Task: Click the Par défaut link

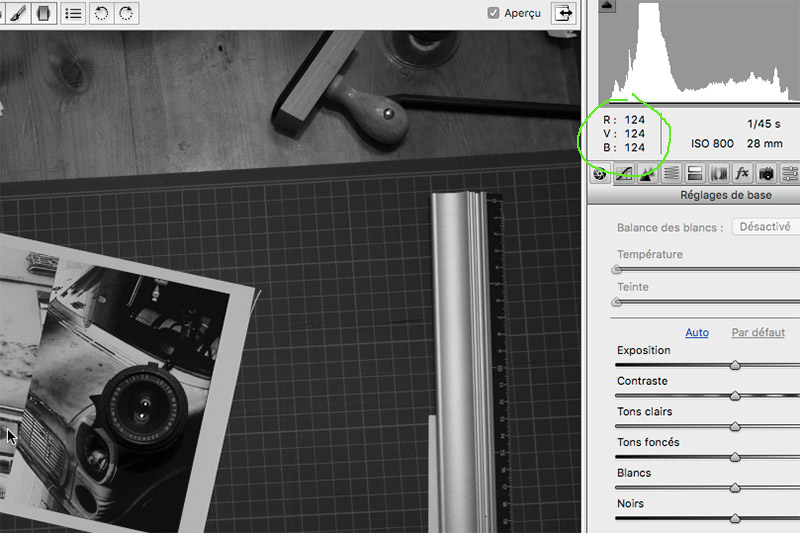Action: [x=758, y=333]
